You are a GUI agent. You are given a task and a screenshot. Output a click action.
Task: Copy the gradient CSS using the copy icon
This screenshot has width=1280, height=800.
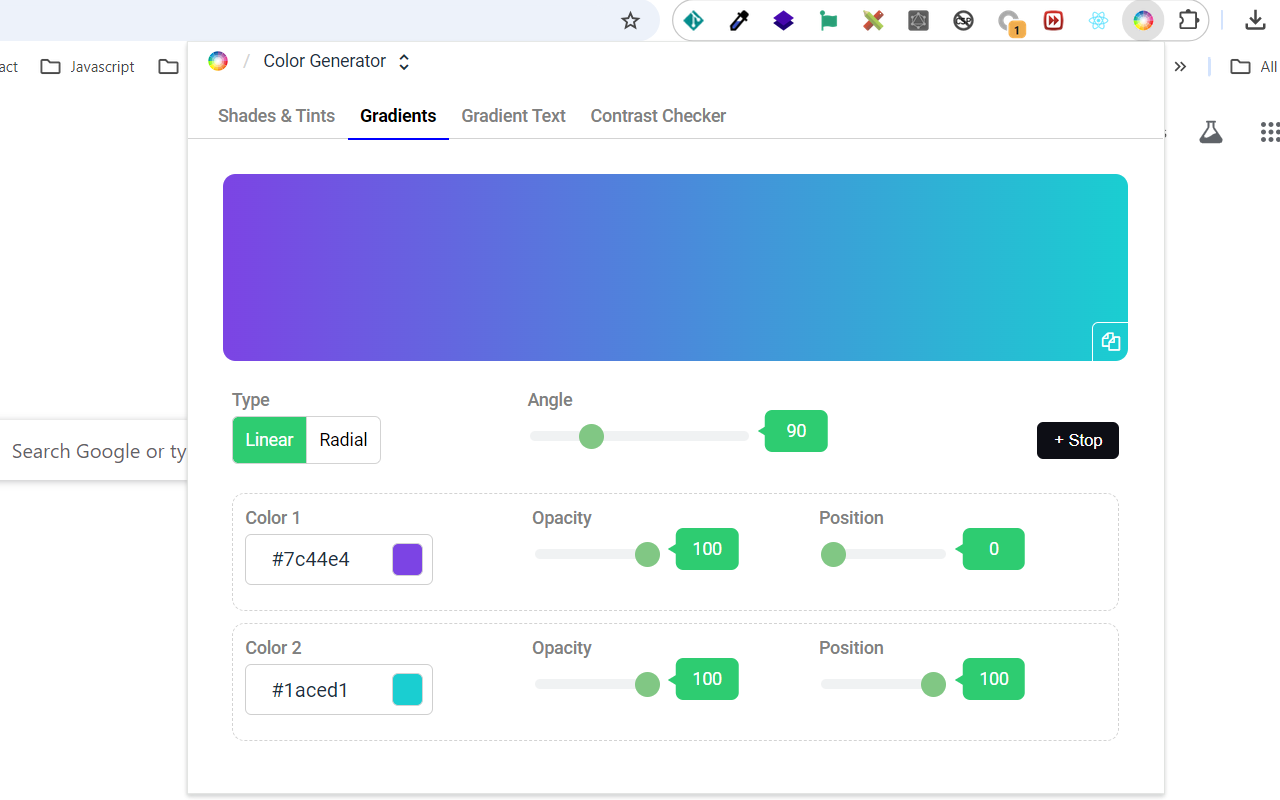point(1110,341)
